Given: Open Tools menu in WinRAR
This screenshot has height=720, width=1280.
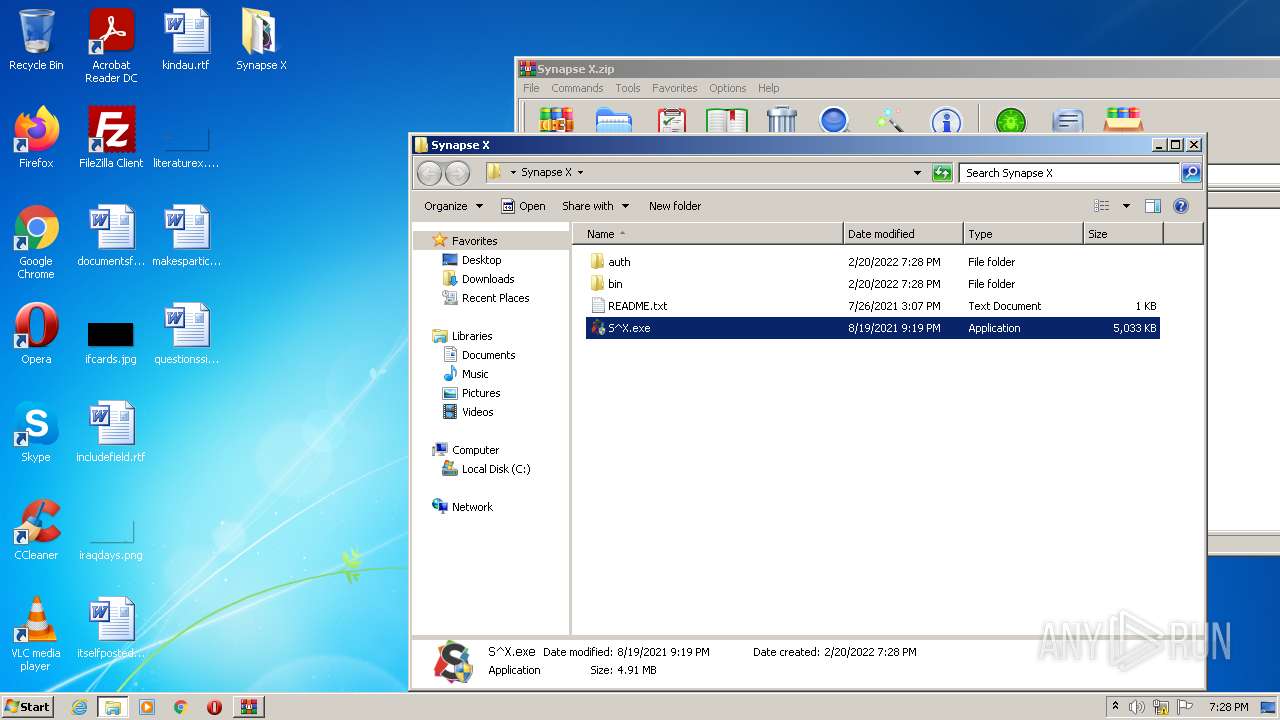Looking at the screenshot, I should point(628,88).
